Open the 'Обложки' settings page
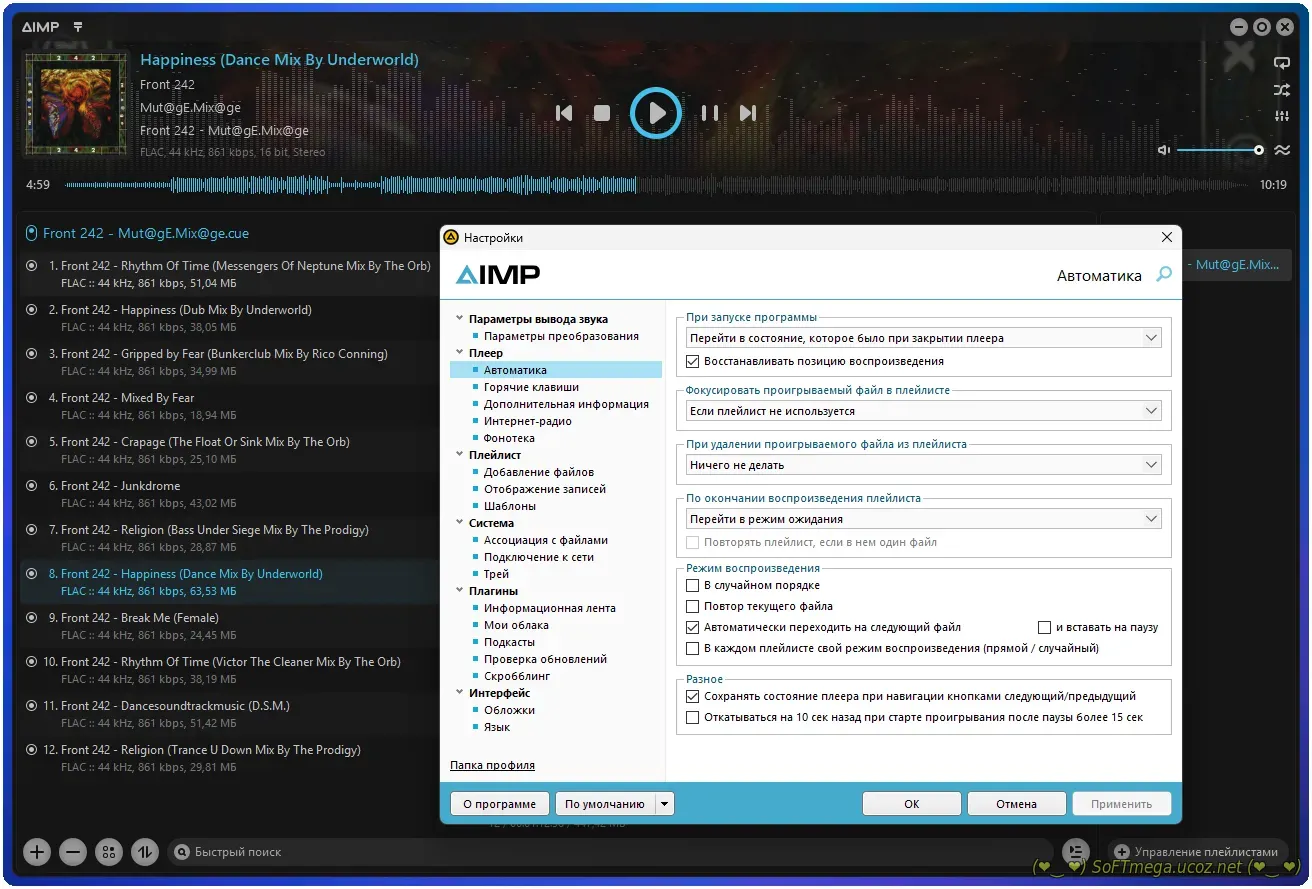The width and height of the screenshot is (1312, 889). pyautogui.click(x=509, y=710)
